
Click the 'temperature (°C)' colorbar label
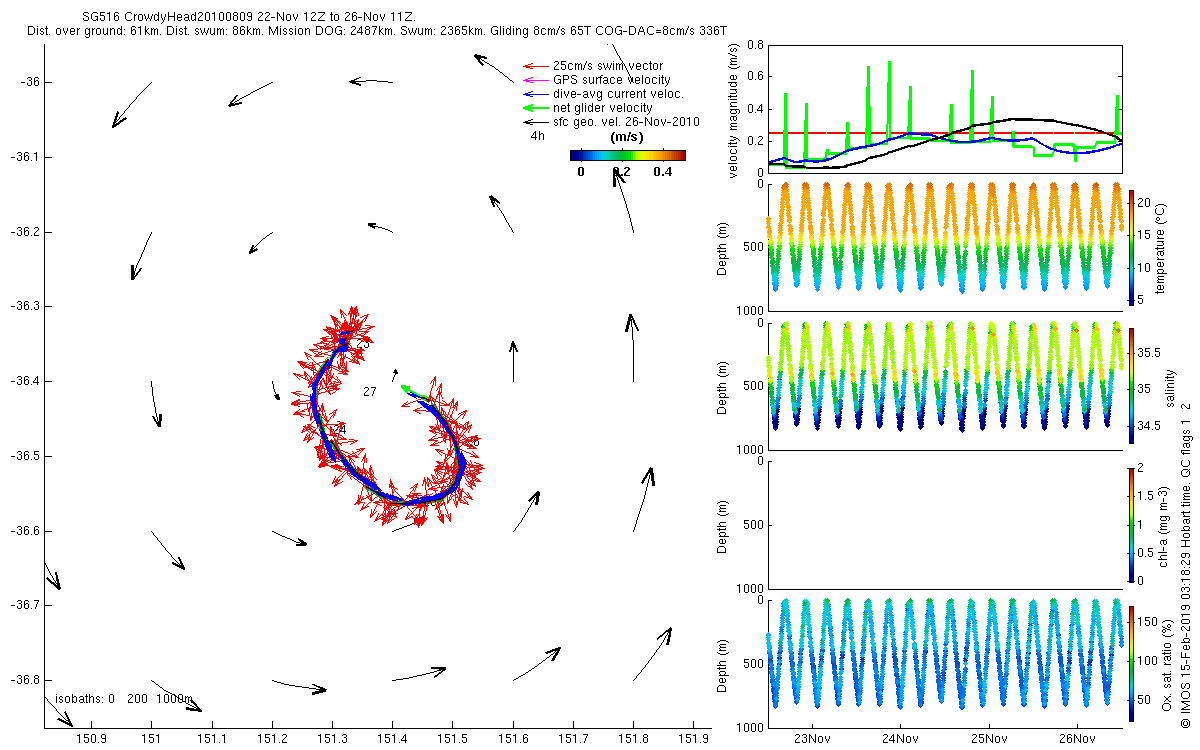point(1160,247)
